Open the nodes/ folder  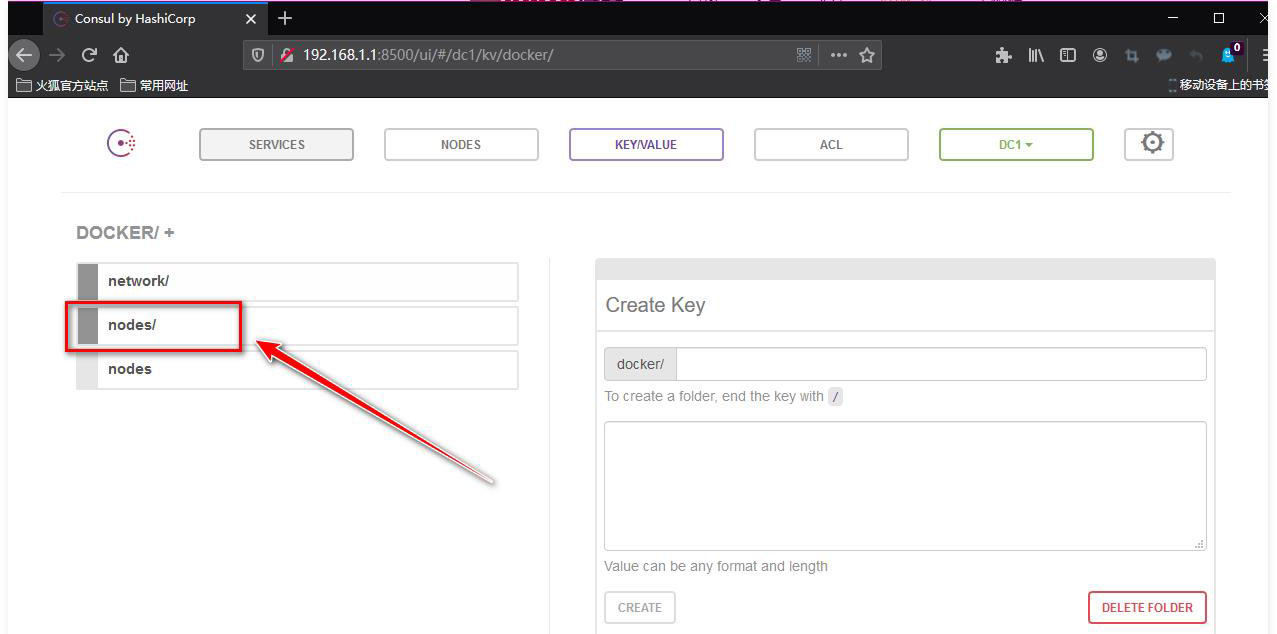click(x=297, y=325)
